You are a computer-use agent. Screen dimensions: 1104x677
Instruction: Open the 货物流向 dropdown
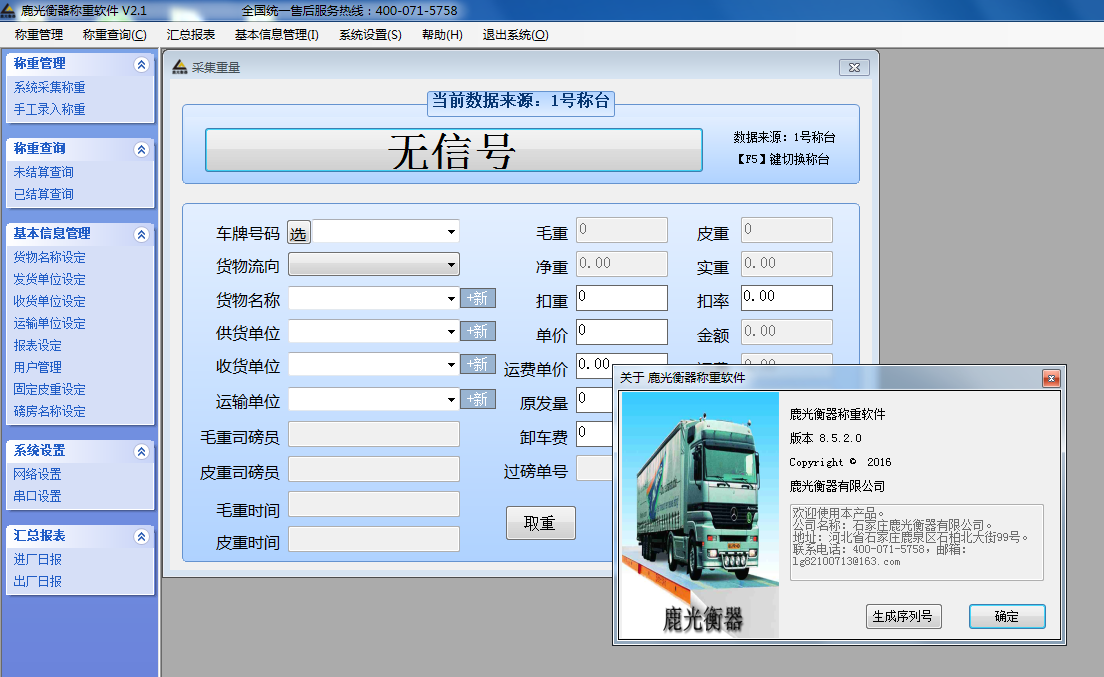[x=454, y=264]
